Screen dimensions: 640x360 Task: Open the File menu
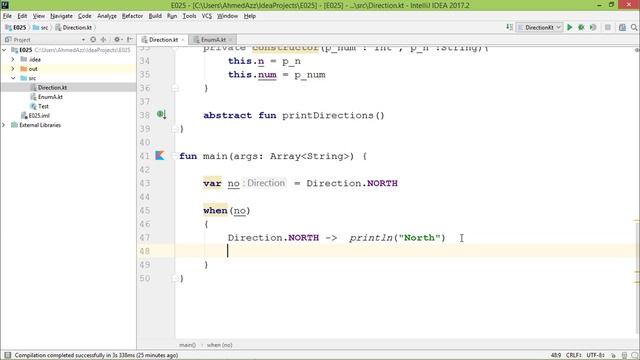7,16
